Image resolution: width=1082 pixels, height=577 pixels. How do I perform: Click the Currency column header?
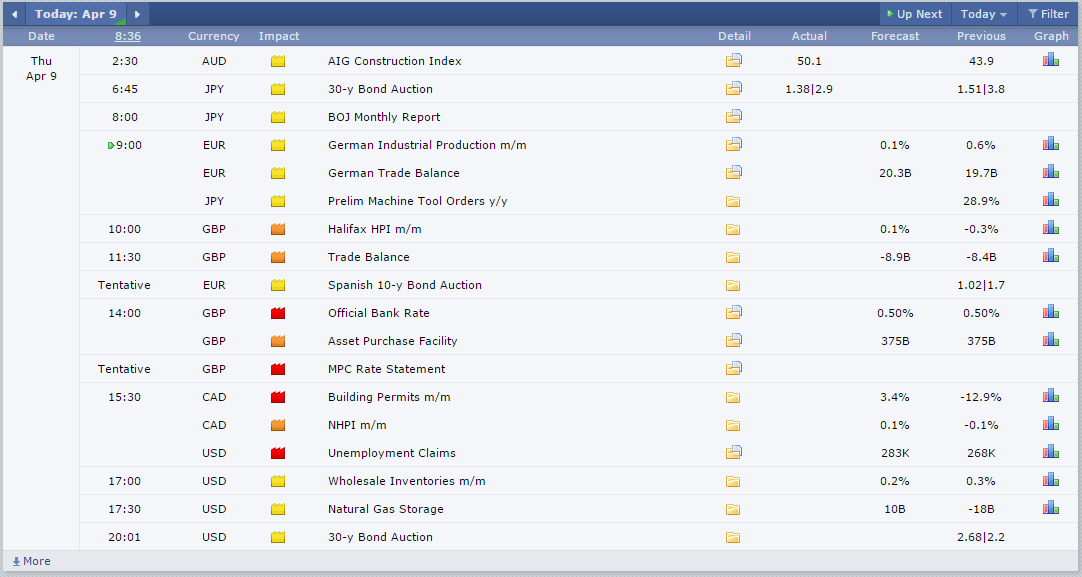pyautogui.click(x=214, y=36)
